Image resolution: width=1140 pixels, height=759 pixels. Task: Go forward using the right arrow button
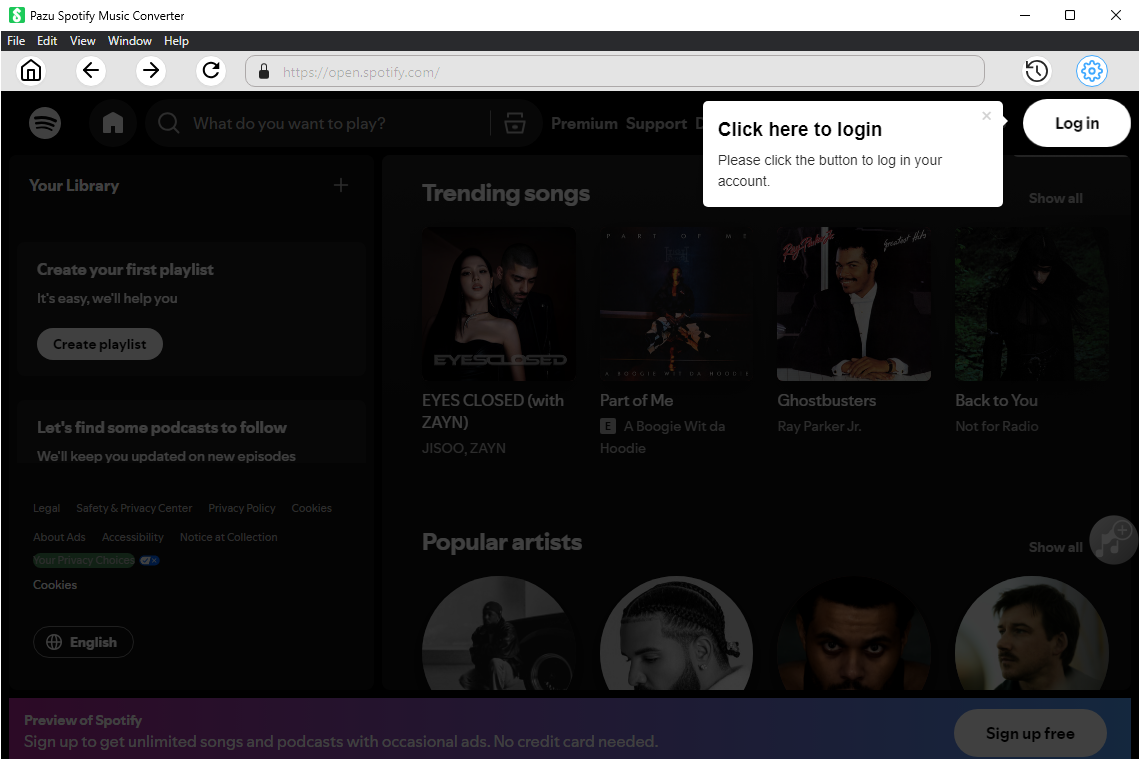pyautogui.click(x=151, y=71)
